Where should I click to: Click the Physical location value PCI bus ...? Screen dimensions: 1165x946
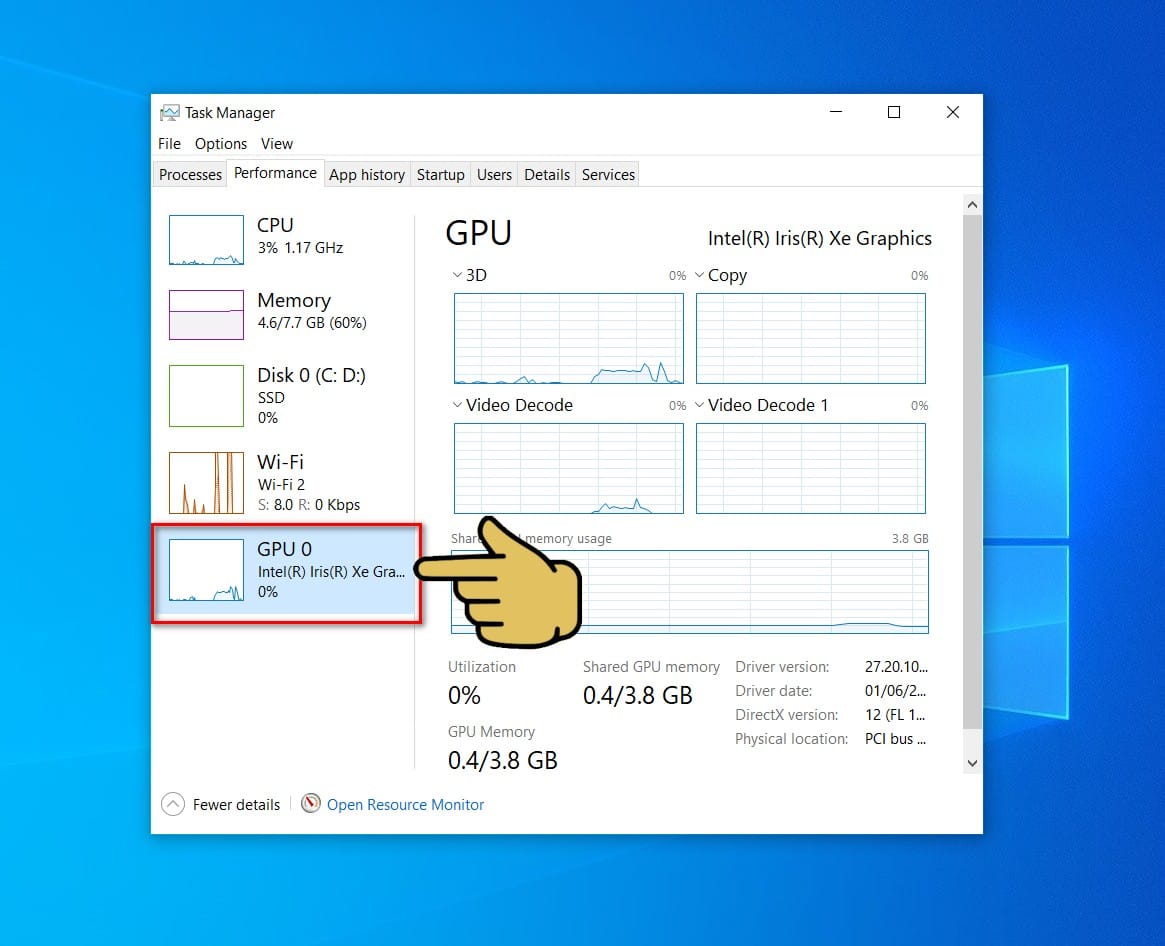tap(895, 739)
